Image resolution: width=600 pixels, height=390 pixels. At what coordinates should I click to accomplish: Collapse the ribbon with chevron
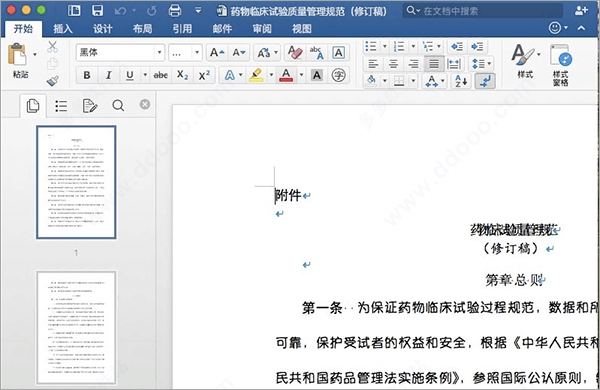(582, 28)
